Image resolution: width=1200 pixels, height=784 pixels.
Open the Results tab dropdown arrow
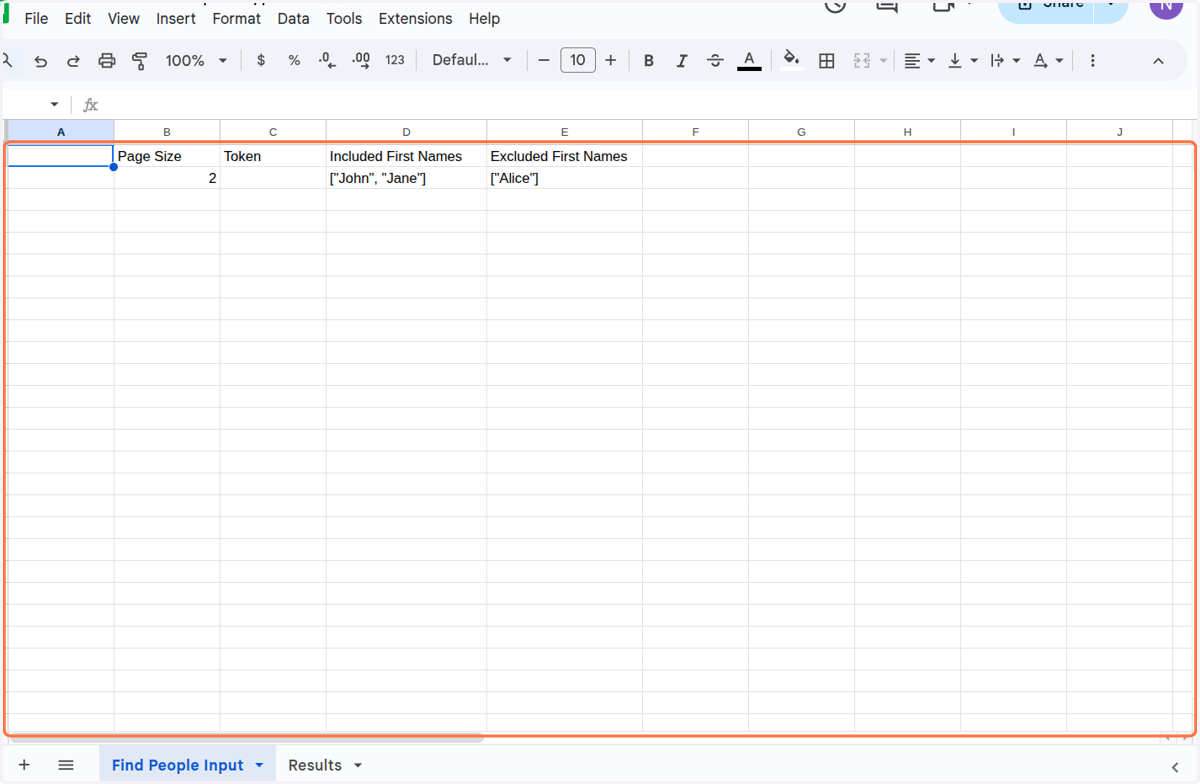[x=357, y=765]
